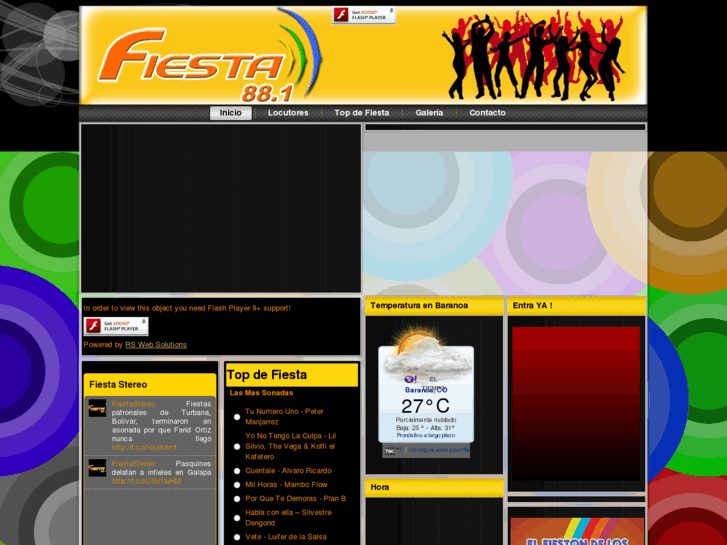Select song Tu Numero Uno - Peter Manjarrez
Viewport: 727px width, 545px height.
tap(284, 417)
